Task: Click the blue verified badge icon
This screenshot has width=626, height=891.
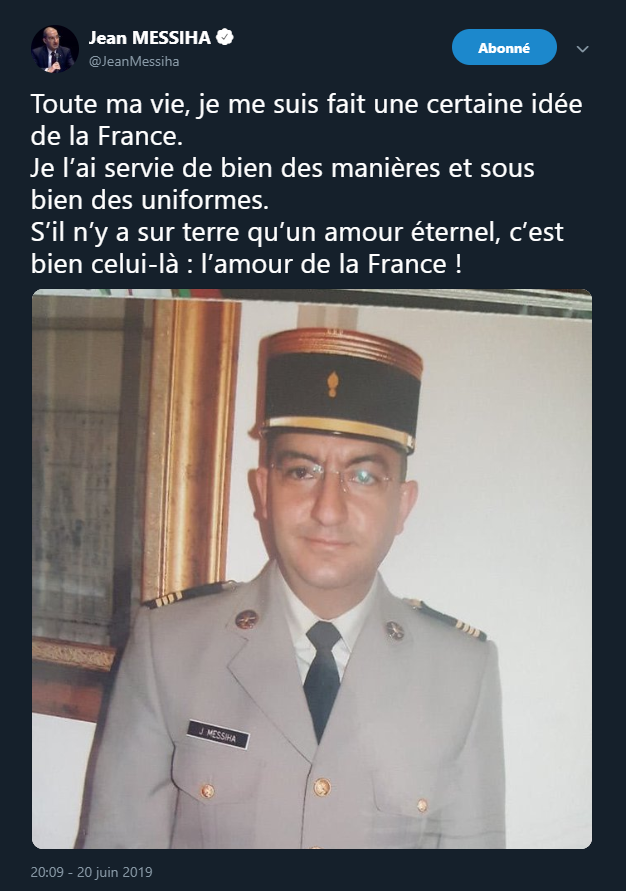Action: pyautogui.click(x=226, y=38)
